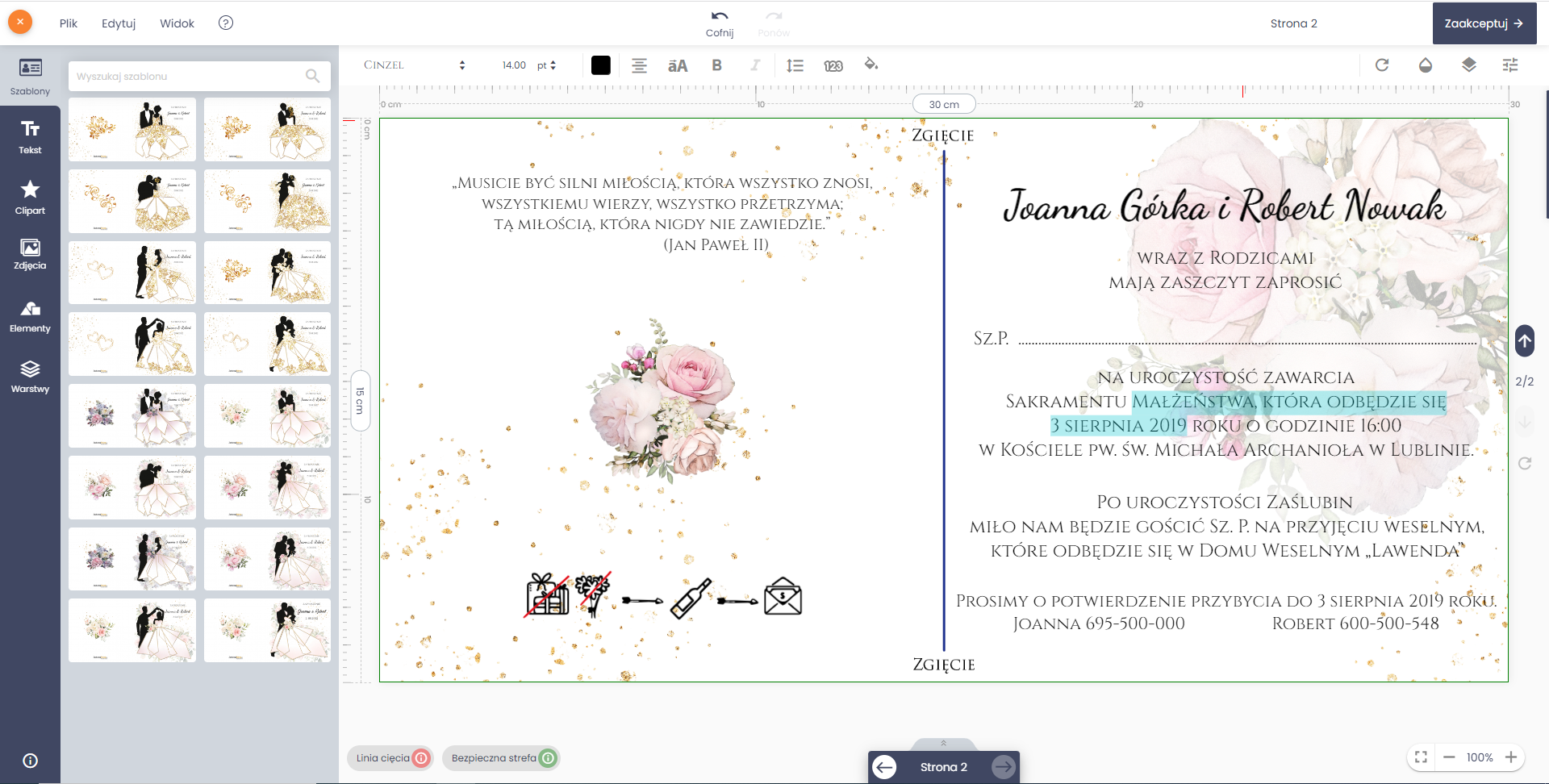Open the Zdjęcia photos panel

coord(30,254)
